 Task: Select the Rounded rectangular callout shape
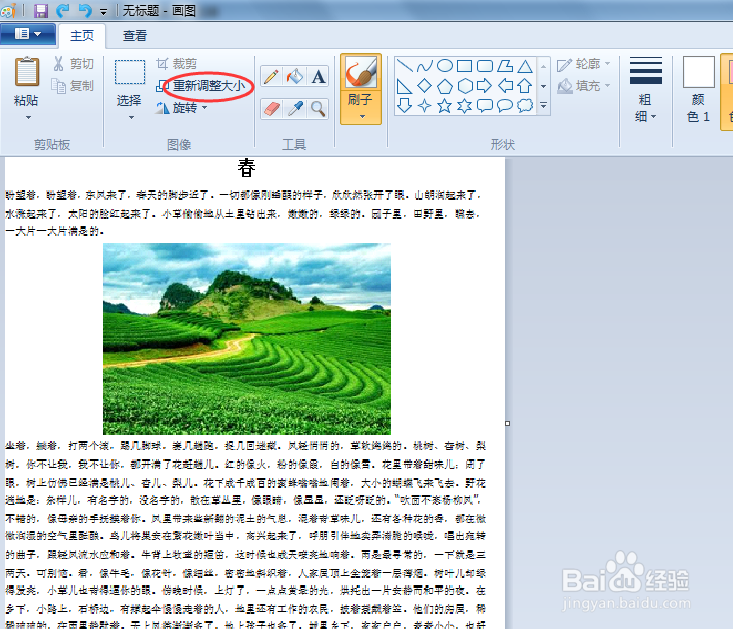pos(485,106)
